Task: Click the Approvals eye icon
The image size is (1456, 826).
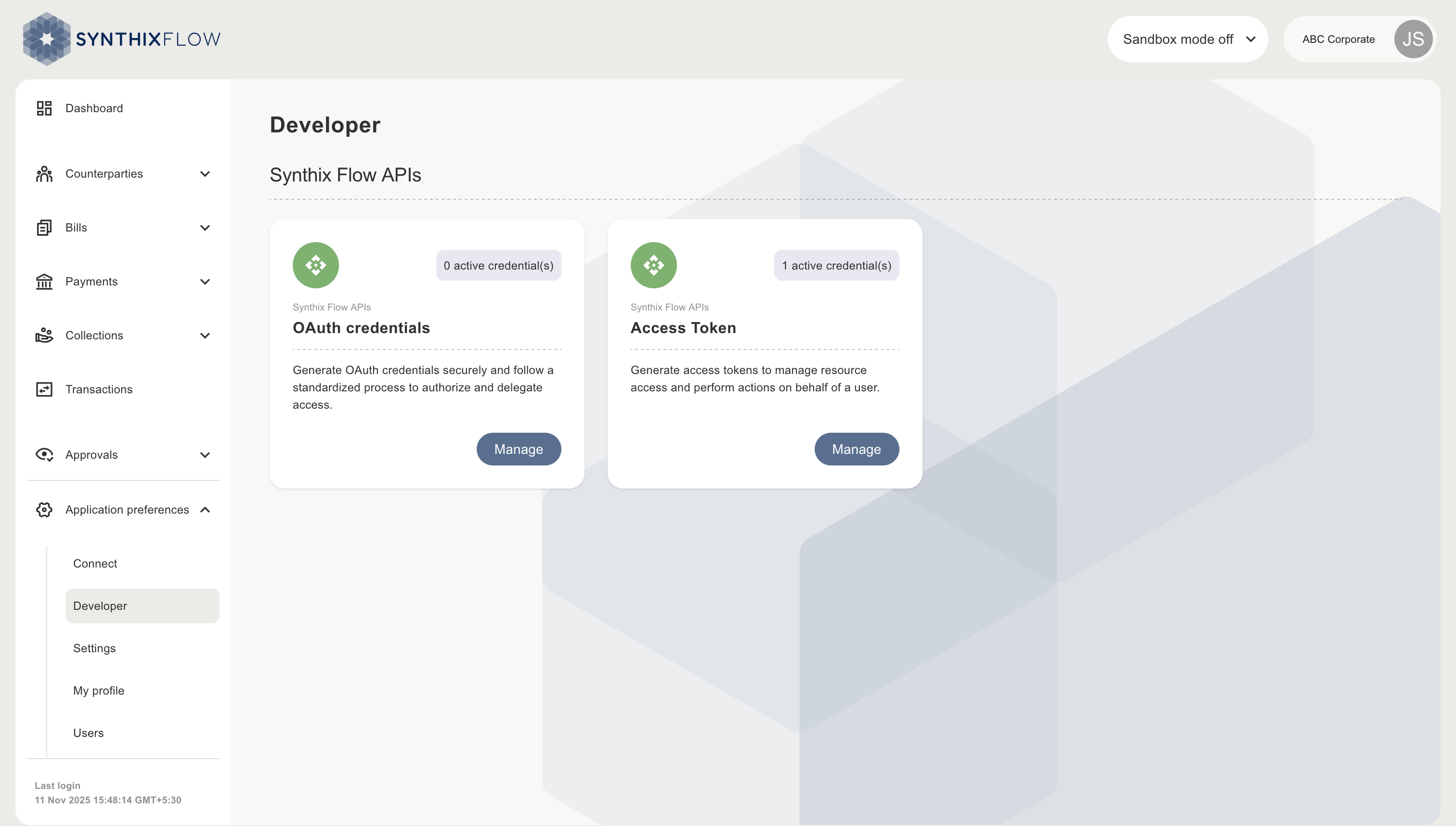Action: [x=44, y=454]
